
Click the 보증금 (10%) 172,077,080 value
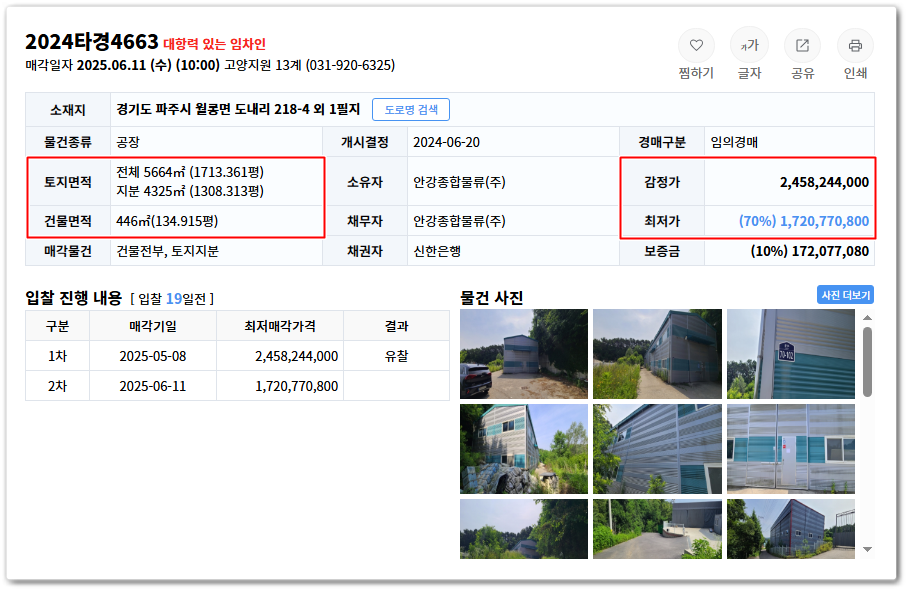pyautogui.click(x=809, y=251)
